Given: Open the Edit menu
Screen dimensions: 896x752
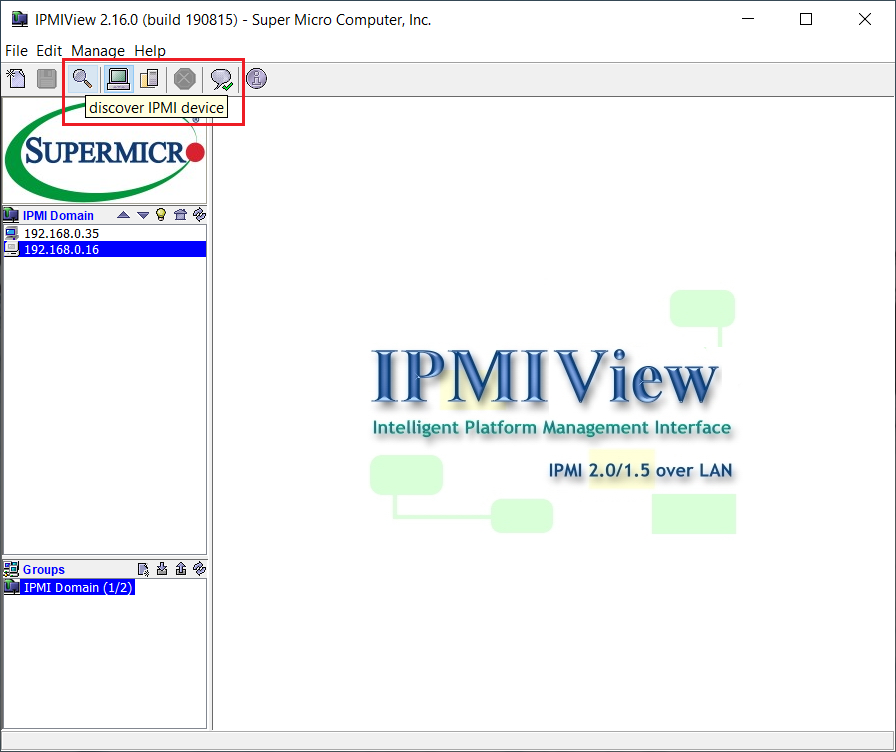Looking at the screenshot, I should pyautogui.click(x=49, y=51).
